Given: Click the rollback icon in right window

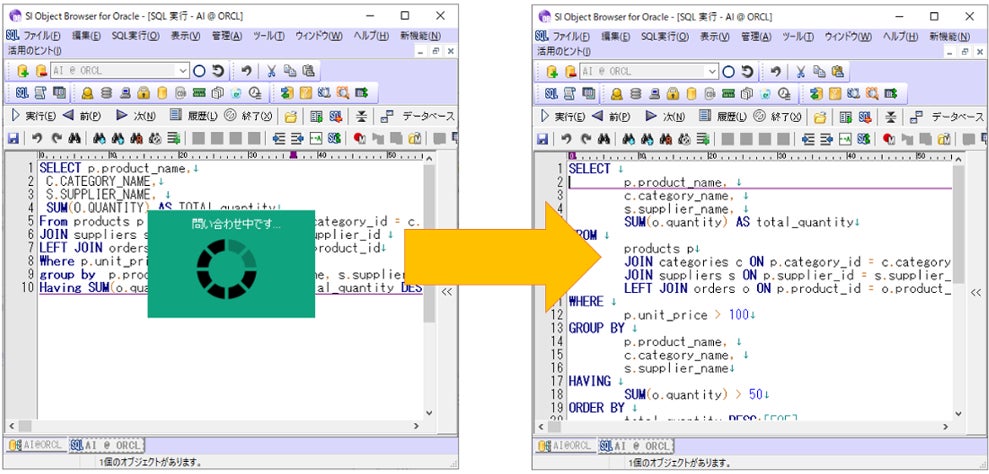Looking at the screenshot, I should point(747,71).
